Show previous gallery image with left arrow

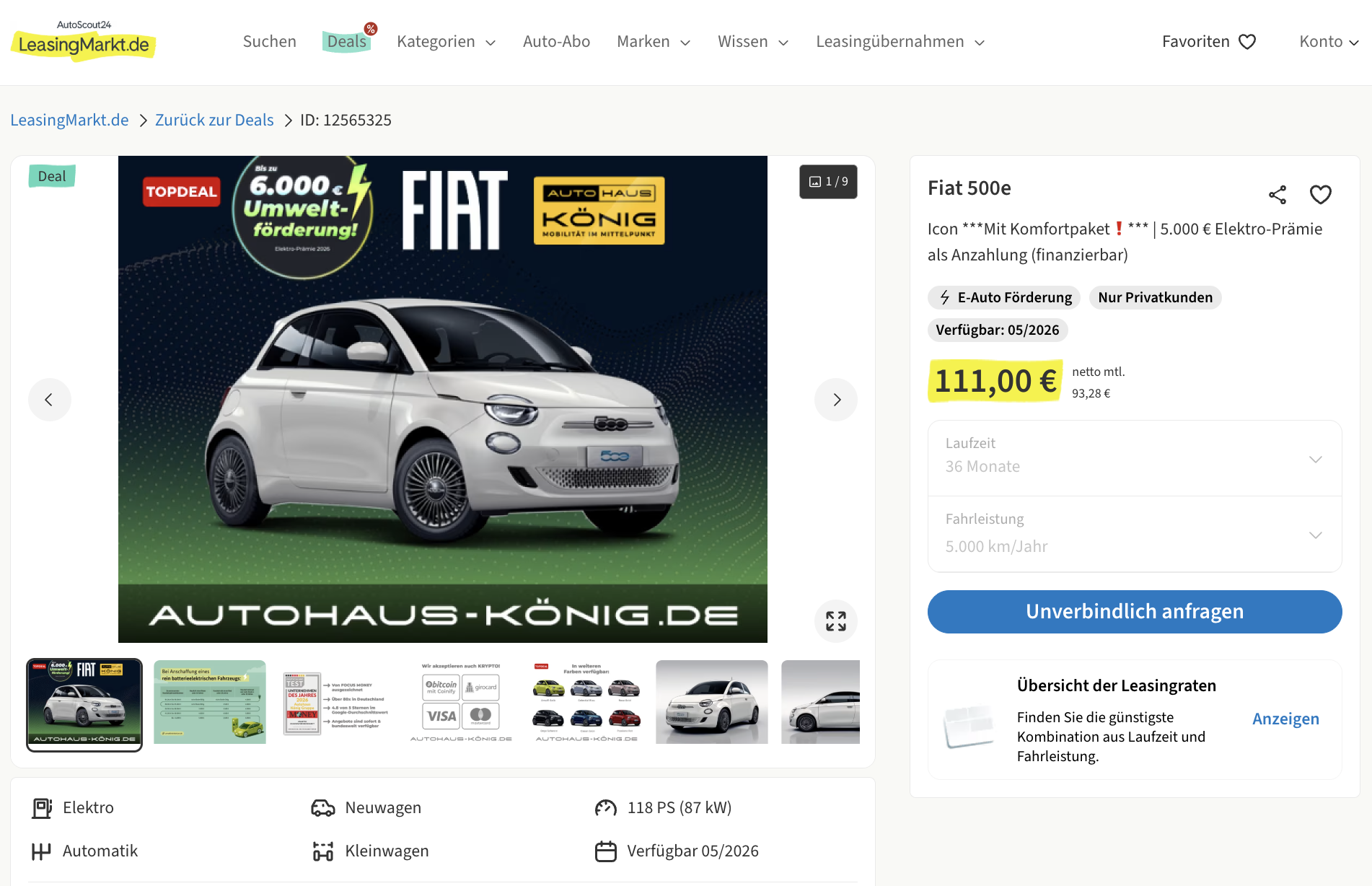[50, 400]
